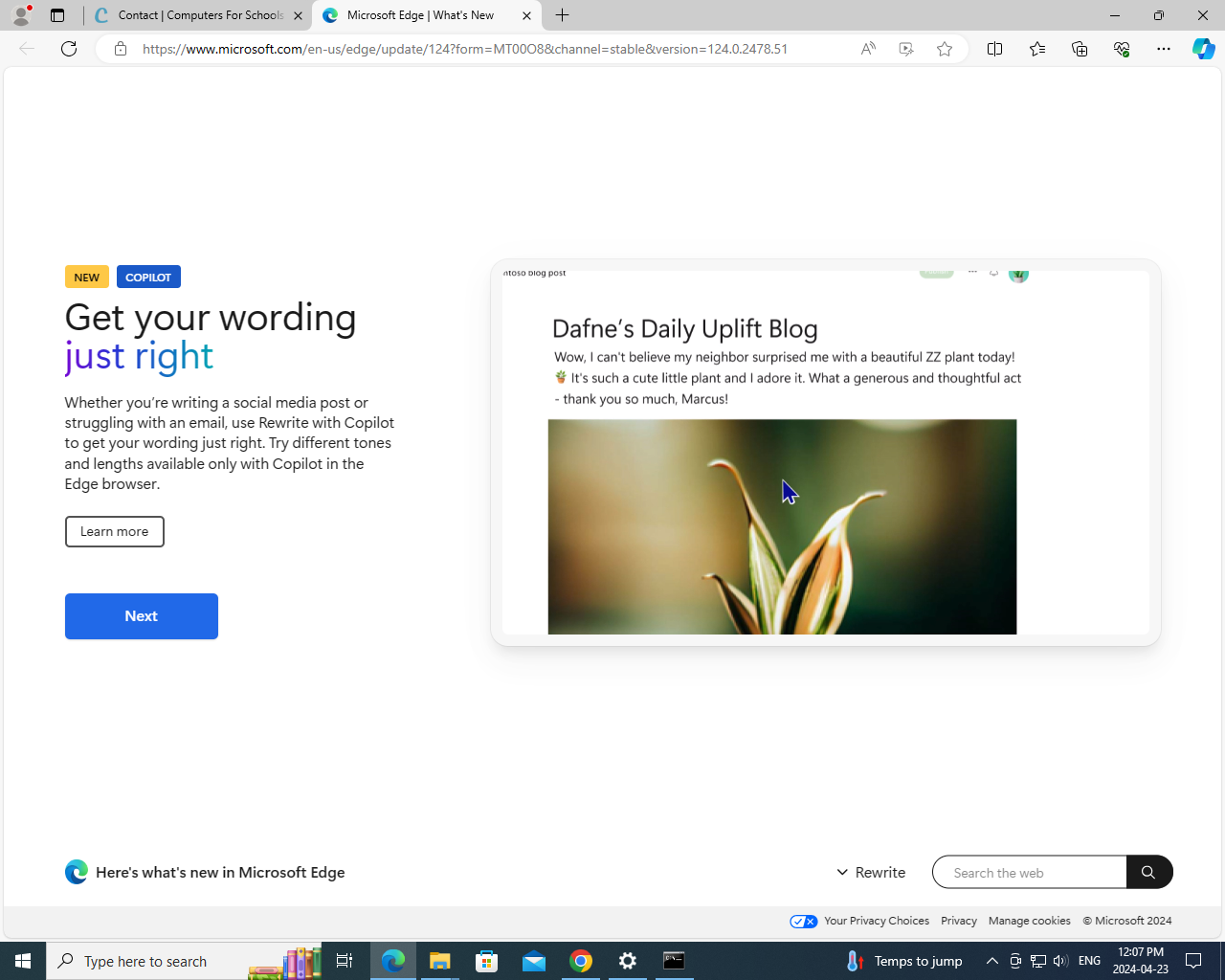Open the Favorites list icon
The image size is (1225, 980).
[x=1037, y=49]
